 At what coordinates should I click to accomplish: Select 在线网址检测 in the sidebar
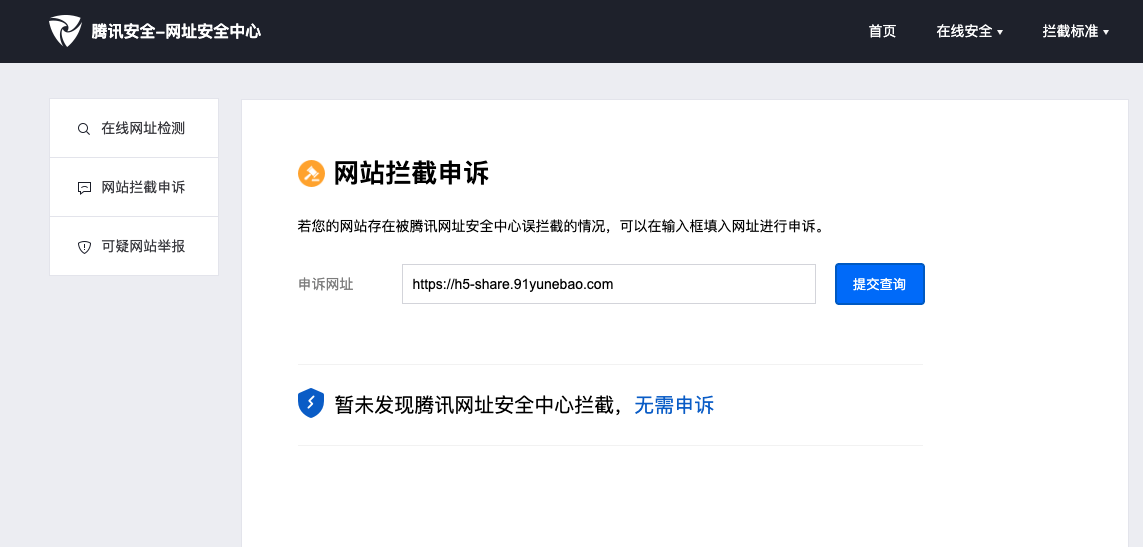pyautogui.click(x=134, y=128)
